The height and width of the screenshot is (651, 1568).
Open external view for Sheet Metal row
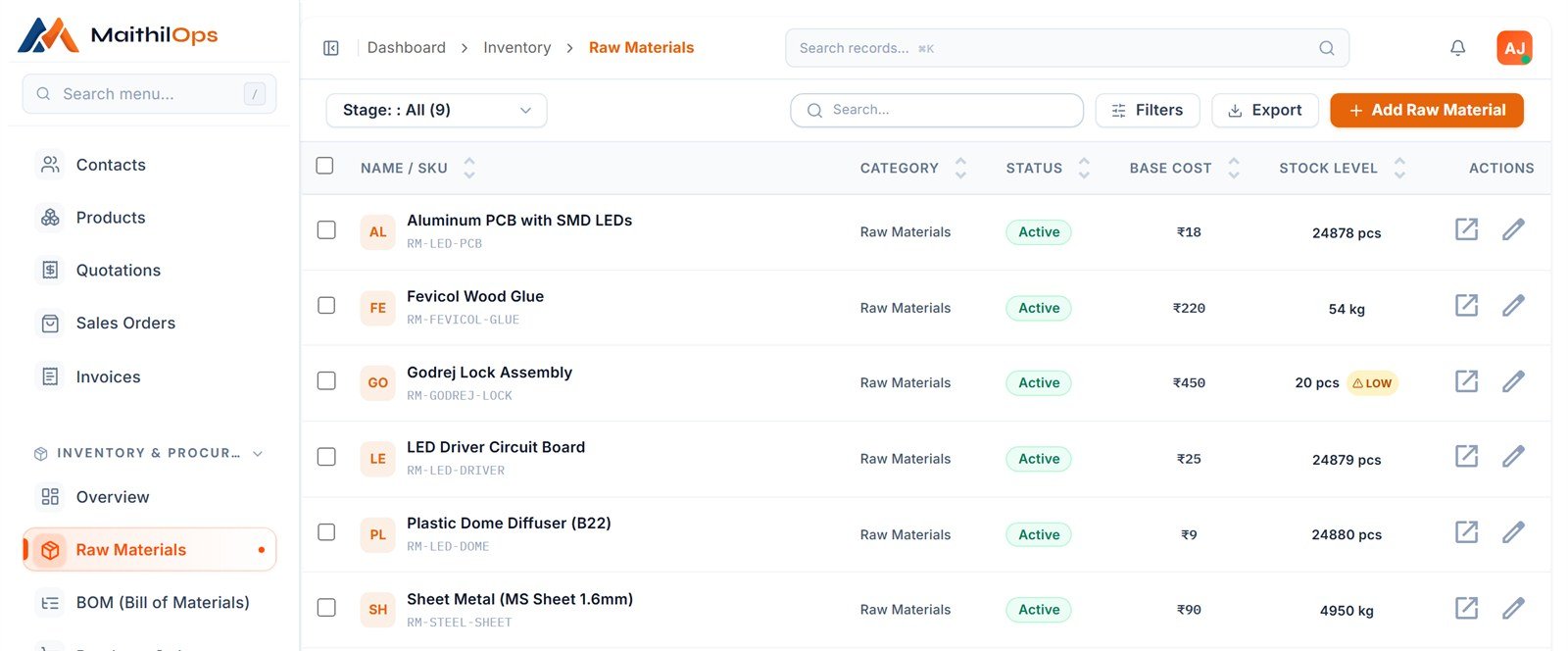pyautogui.click(x=1466, y=608)
